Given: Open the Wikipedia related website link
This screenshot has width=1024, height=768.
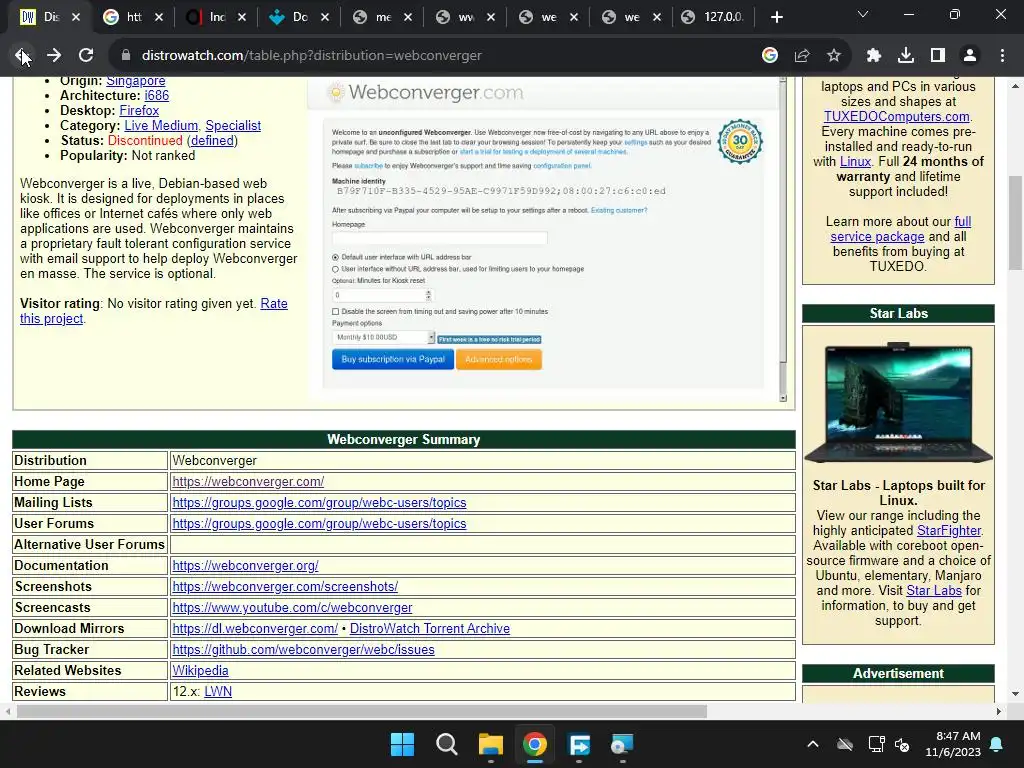Looking at the screenshot, I should click(x=200, y=671).
